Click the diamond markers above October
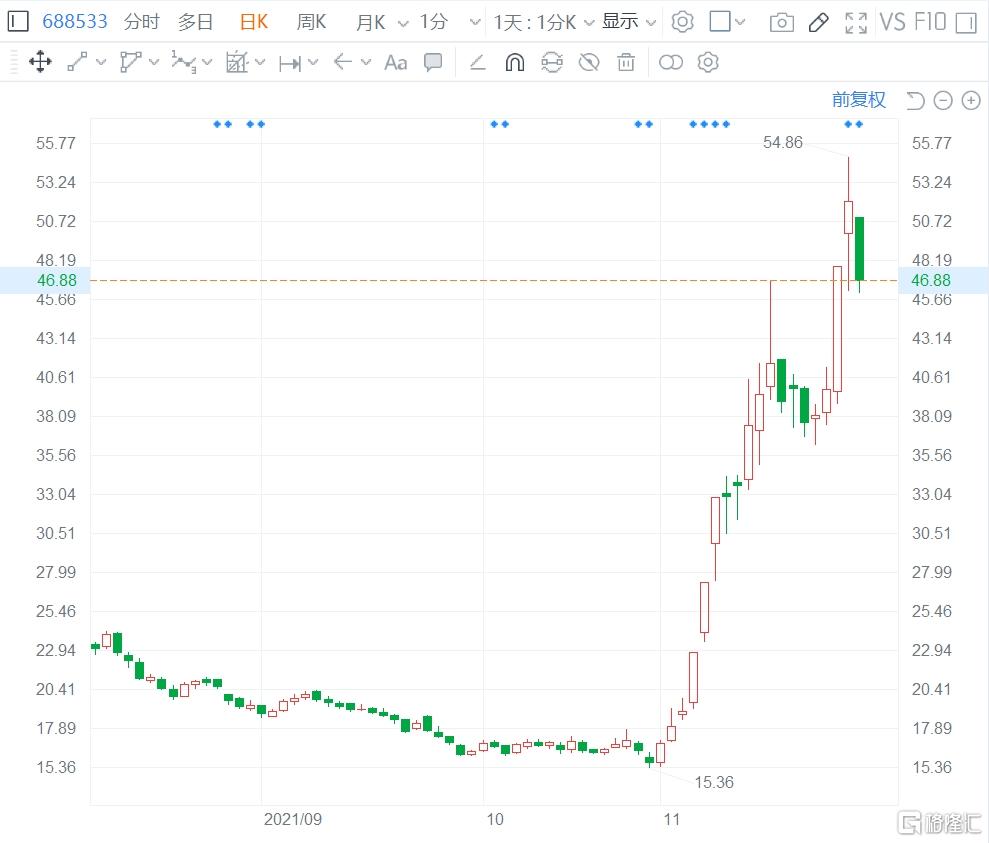This screenshot has width=989, height=843. (500, 124)
